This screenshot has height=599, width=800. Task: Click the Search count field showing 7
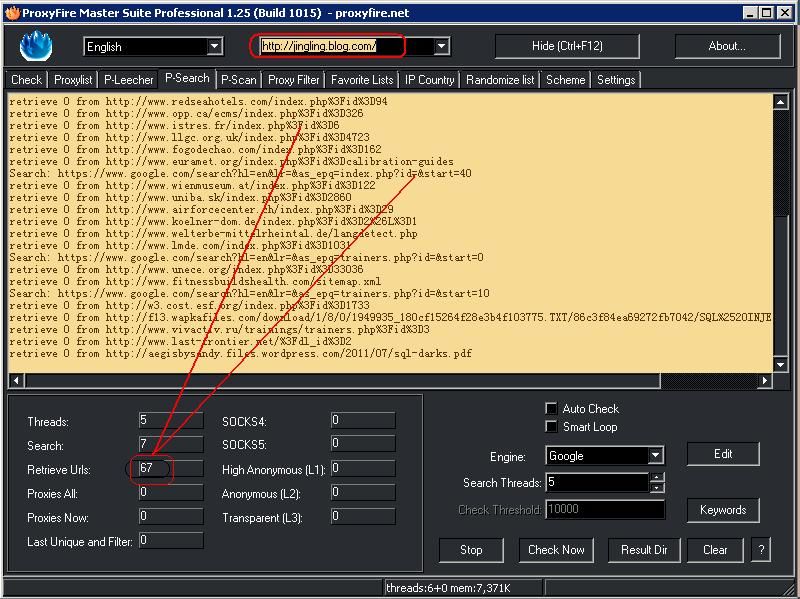click(171, 444)
